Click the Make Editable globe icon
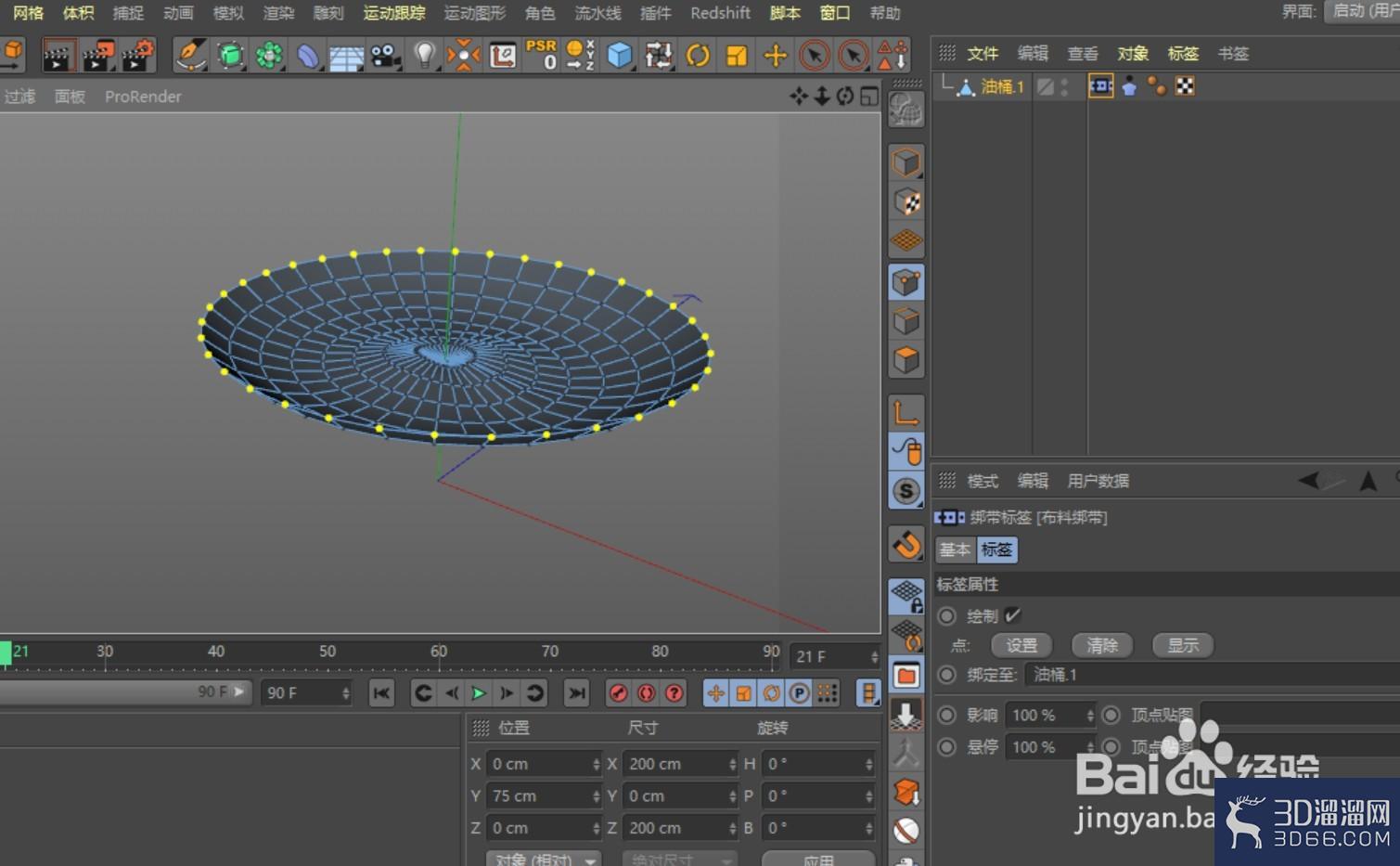 click(906, 110)
